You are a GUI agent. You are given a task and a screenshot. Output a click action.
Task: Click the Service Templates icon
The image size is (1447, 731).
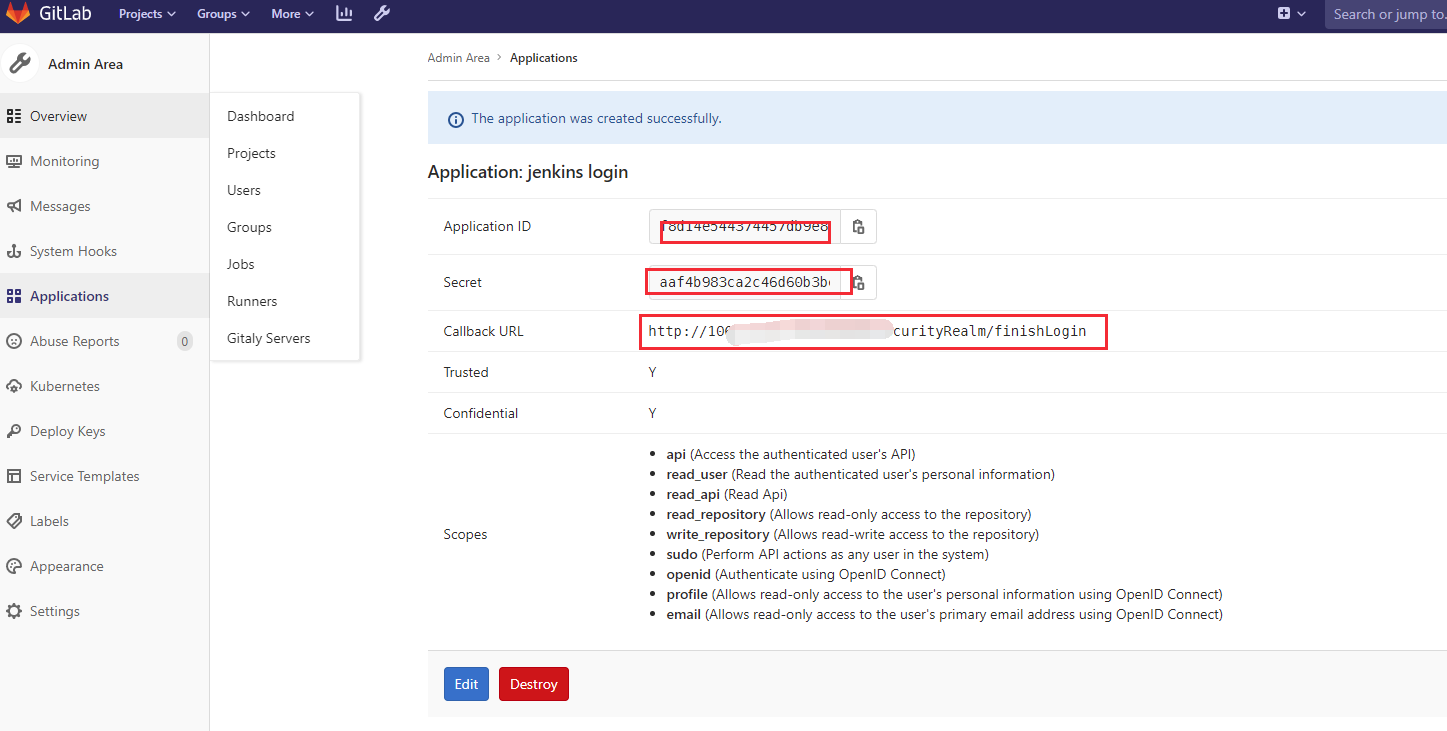(14, 476)
